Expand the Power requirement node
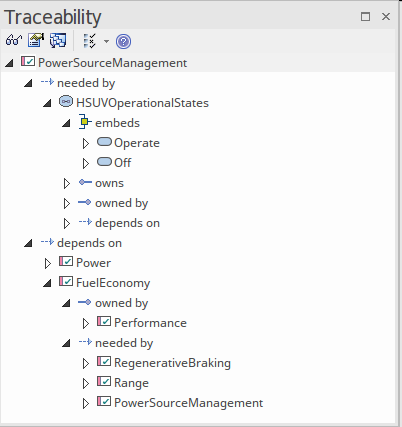402x427 pixels. [x=48, y=263]
